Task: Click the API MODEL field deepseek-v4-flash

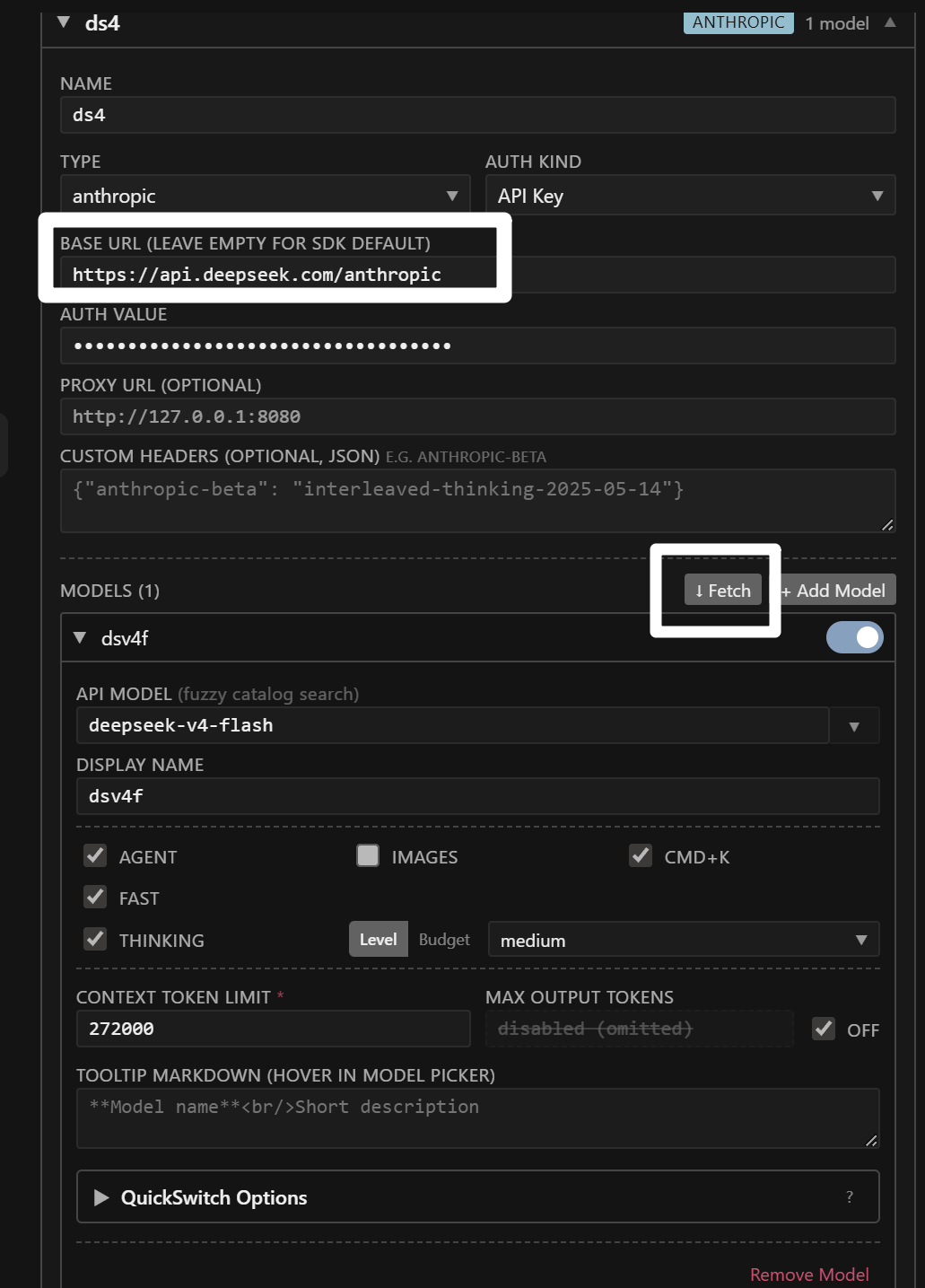Action: point(452,725)
